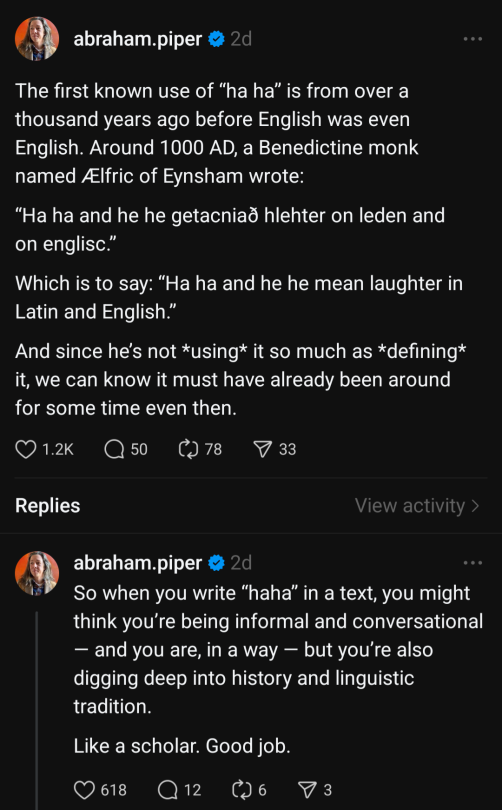The height and width of the screenshot is (810, 502).
Task: Open the three-dot menu on the main post
Action: coord(473,39)
